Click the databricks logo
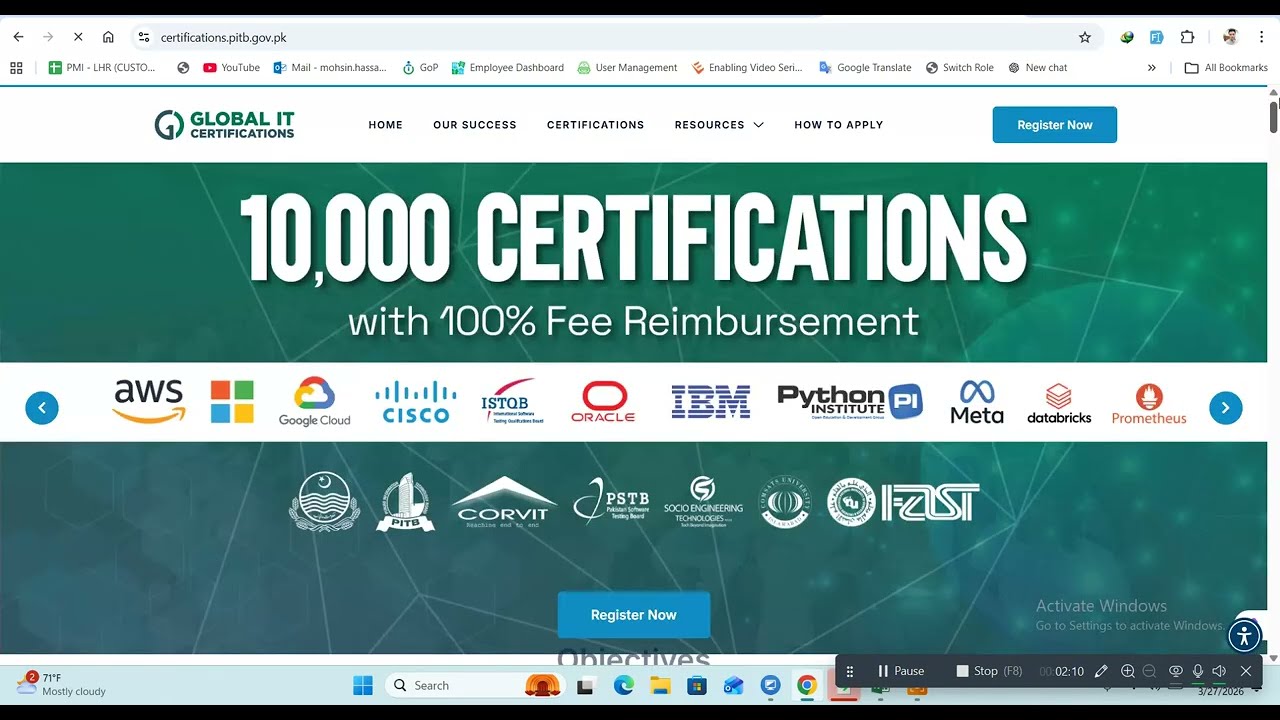 pyautogui.click(x=1059, y=403)
